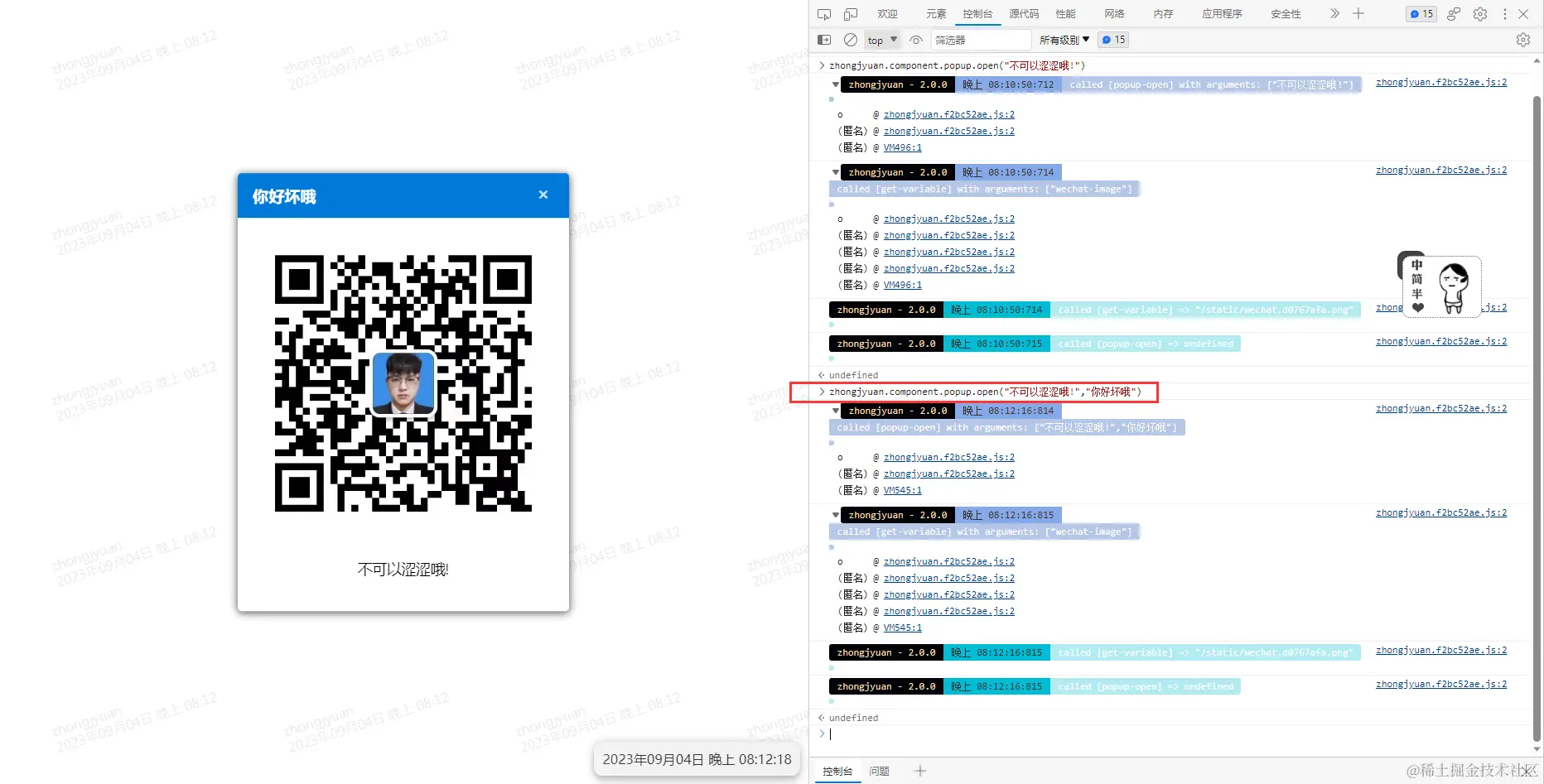Toggle device emulation mode
This screenshot has width=1544, height=784.
click(851, 14)
